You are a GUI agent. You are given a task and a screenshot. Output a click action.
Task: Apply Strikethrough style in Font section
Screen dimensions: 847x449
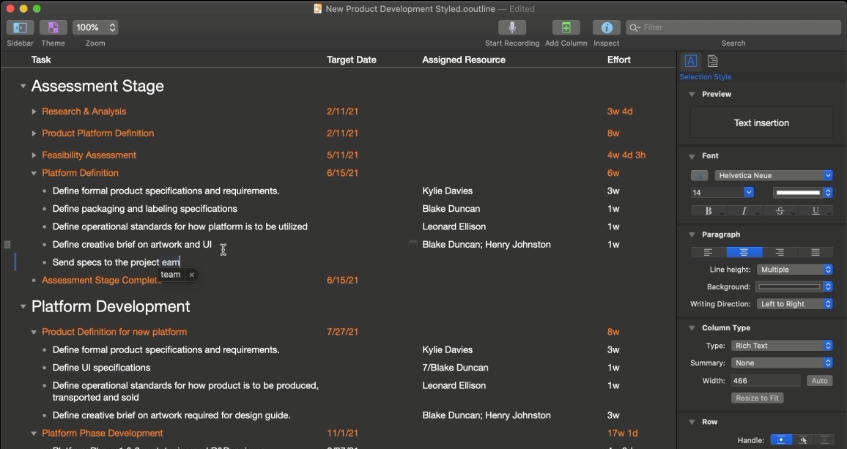[x=779, y=211]
